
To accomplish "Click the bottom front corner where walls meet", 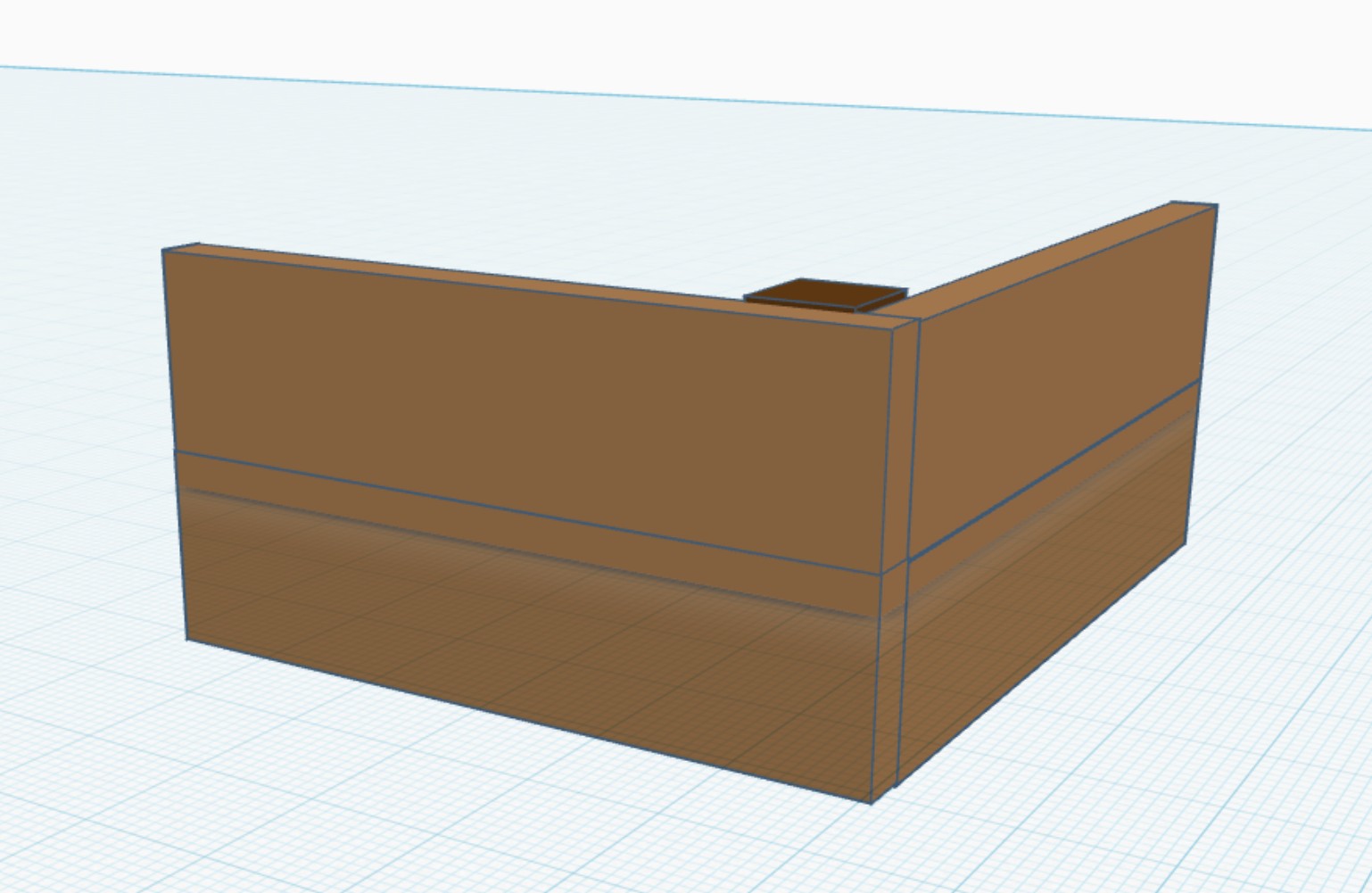I will (872, 802).
